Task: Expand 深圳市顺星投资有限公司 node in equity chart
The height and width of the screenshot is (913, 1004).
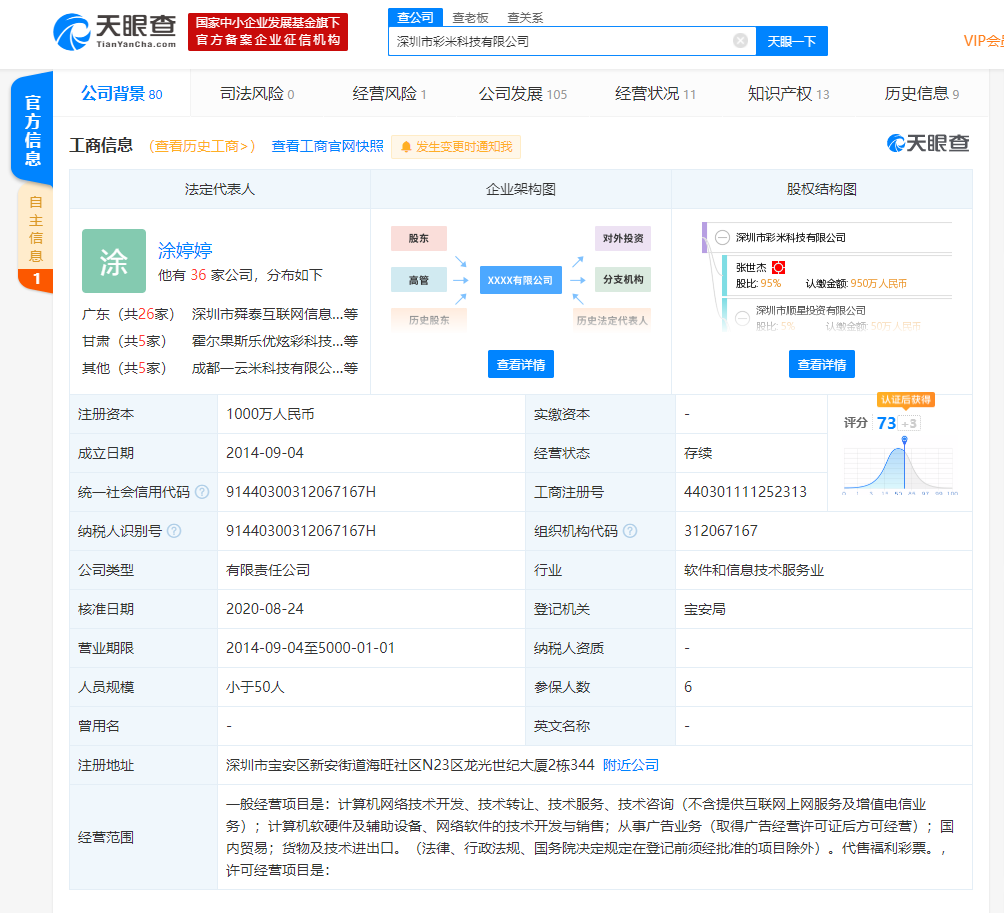Action: coord(742,318)
